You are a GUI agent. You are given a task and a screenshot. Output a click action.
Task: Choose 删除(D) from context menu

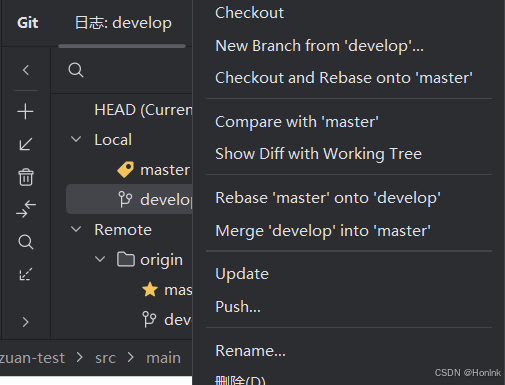click(240, 380)
